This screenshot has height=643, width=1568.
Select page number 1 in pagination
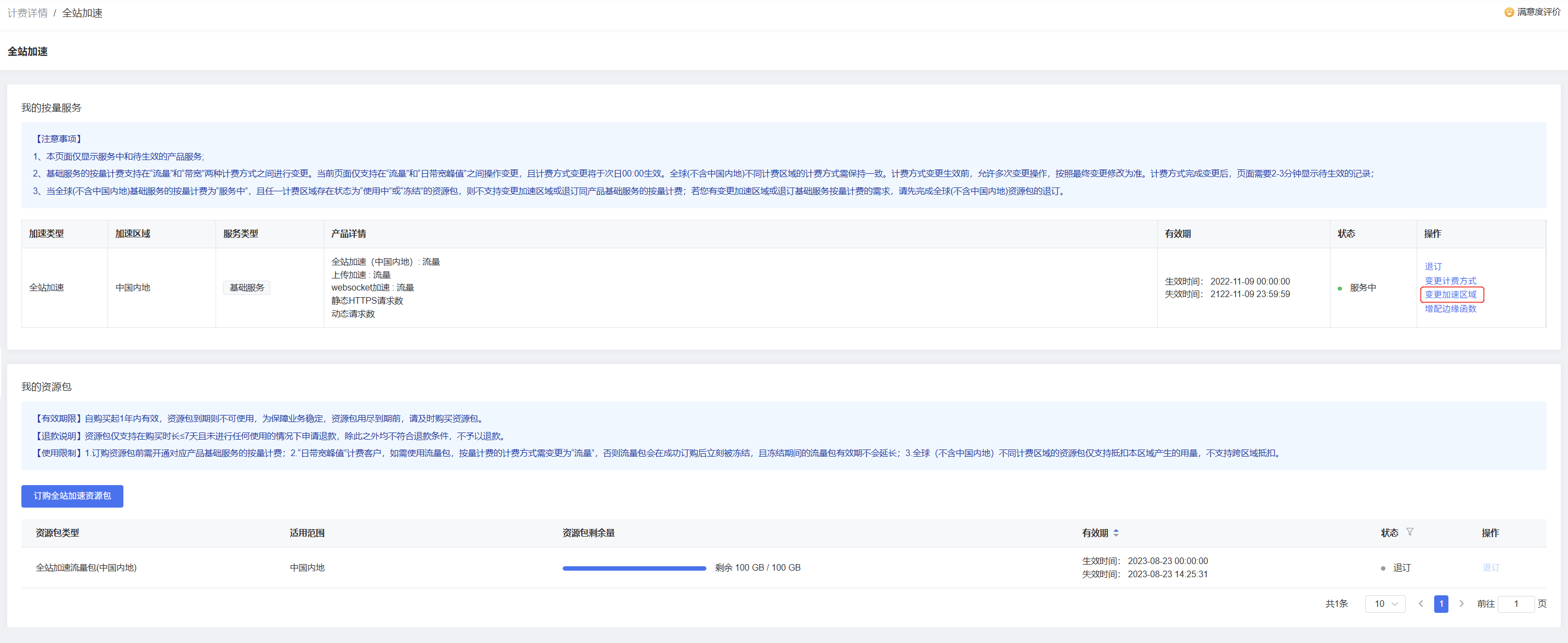[x=1441, y=604]
